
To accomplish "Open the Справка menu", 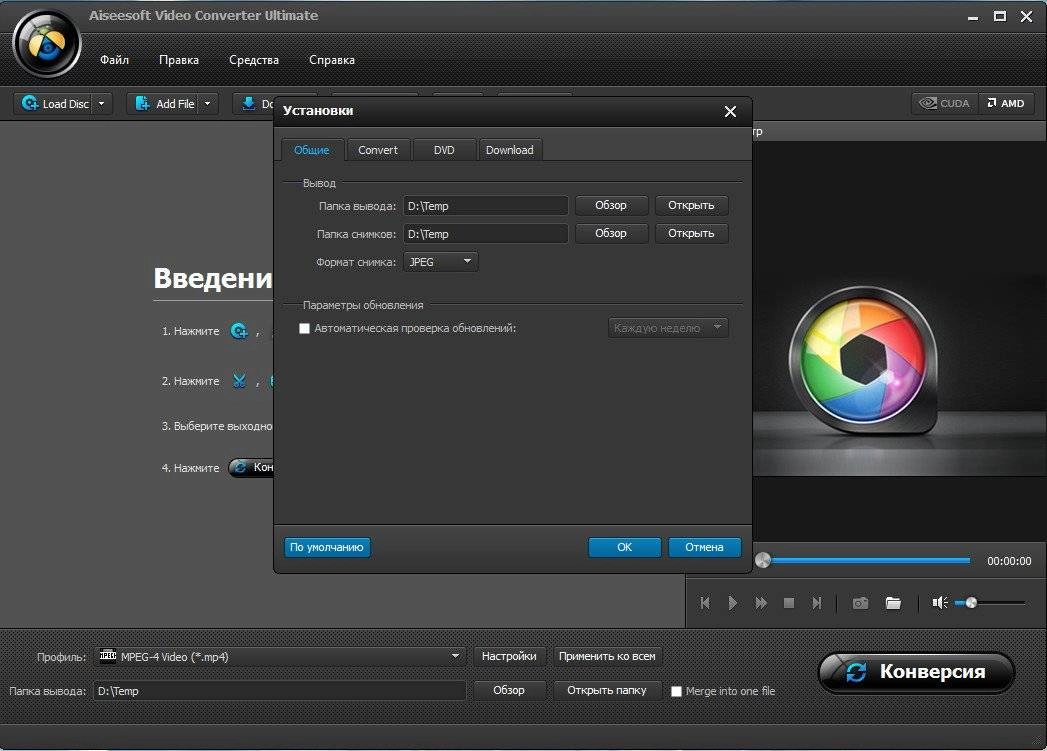I will tap(332, 59).
